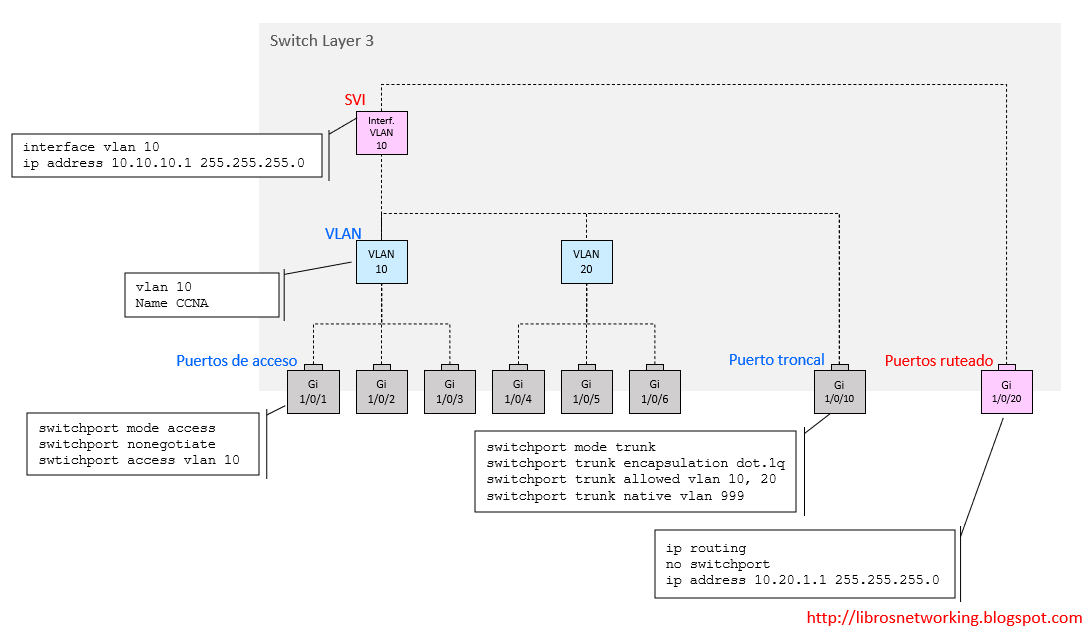The height and width of the screenshot is (630, 1092).
Task: Select access port Gi 1/0/1
Action: pyautogui.click(x=313, y=391)
